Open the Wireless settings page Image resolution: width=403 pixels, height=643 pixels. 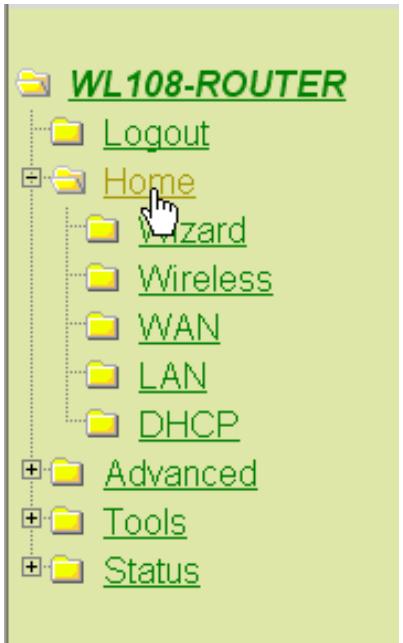coord(205,280)
